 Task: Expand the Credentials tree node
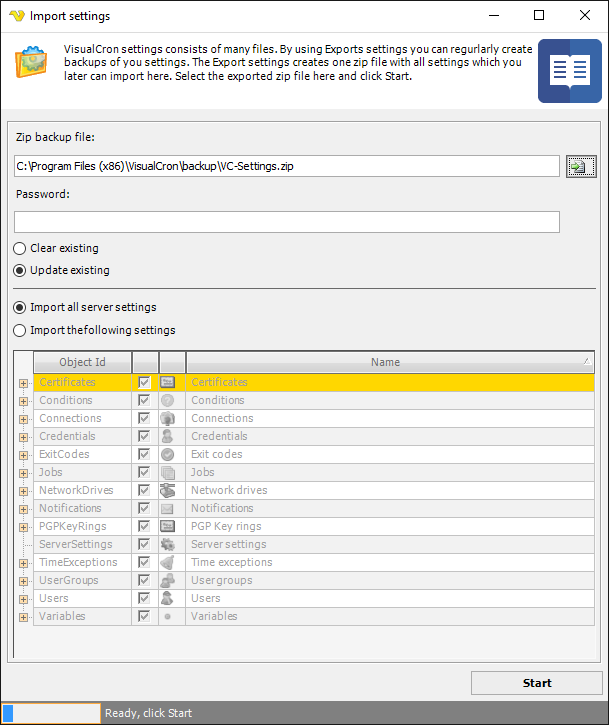pos(23,437)
